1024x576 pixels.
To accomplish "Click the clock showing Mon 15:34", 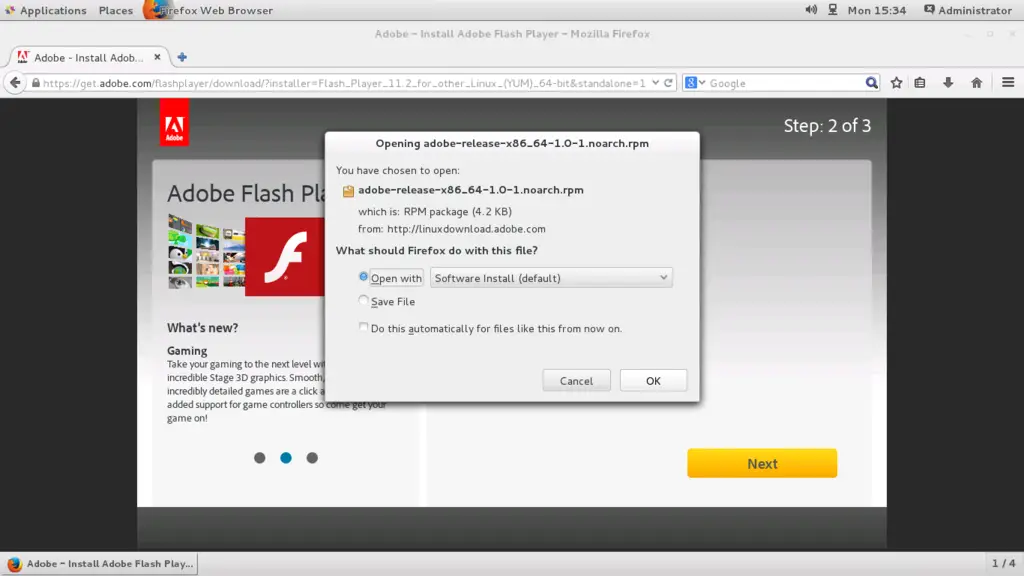I will 876,10.
